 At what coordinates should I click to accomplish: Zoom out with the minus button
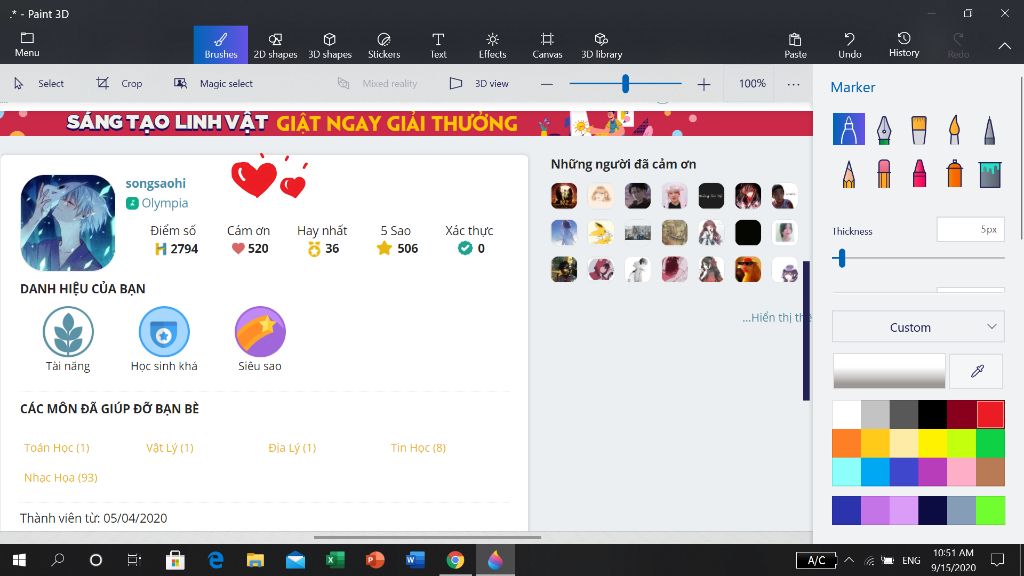pyautogui.click(x=547, y=84)
